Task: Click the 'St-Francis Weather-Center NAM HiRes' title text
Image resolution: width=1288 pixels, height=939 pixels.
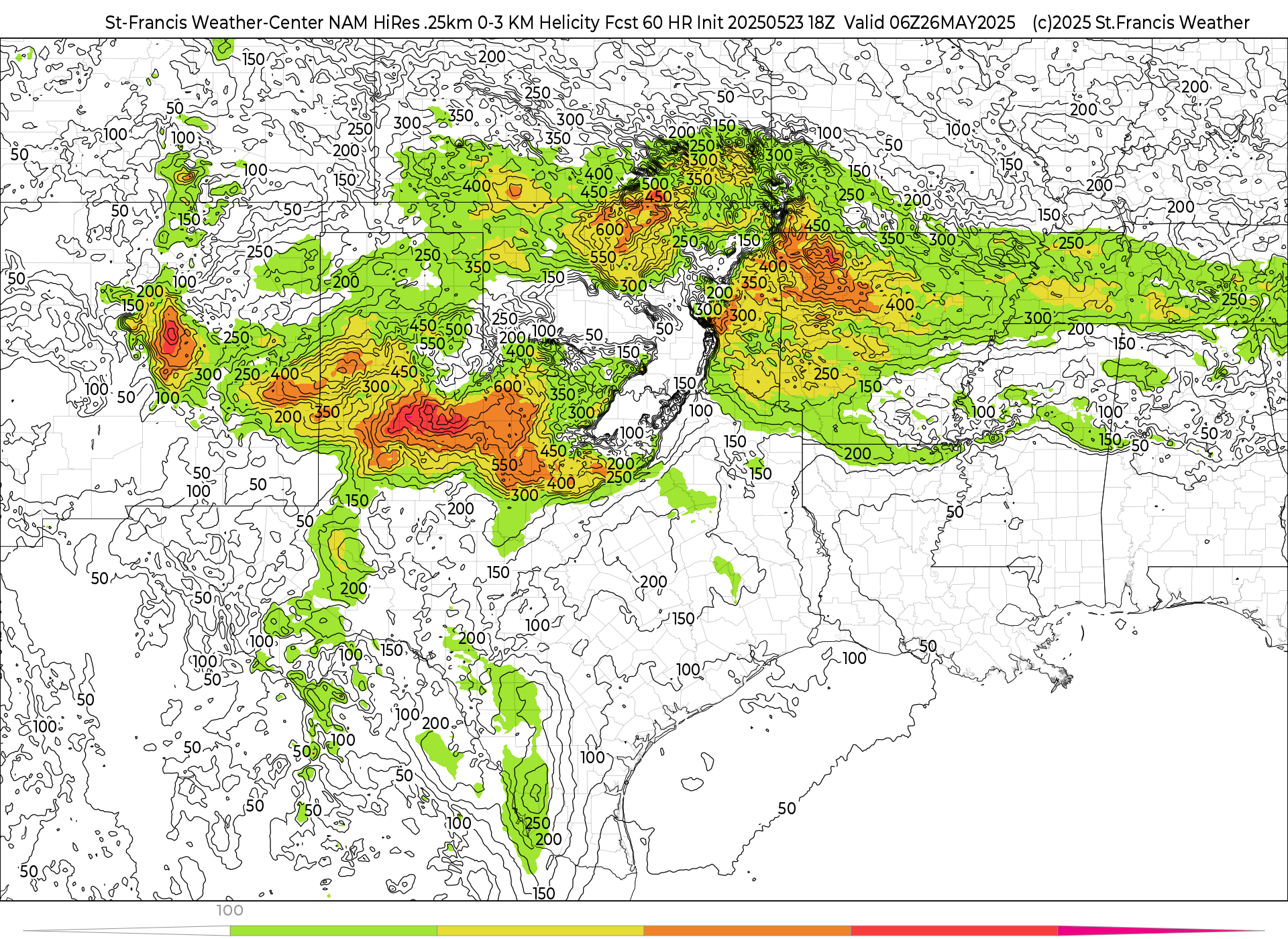Action: click(262, 23)
